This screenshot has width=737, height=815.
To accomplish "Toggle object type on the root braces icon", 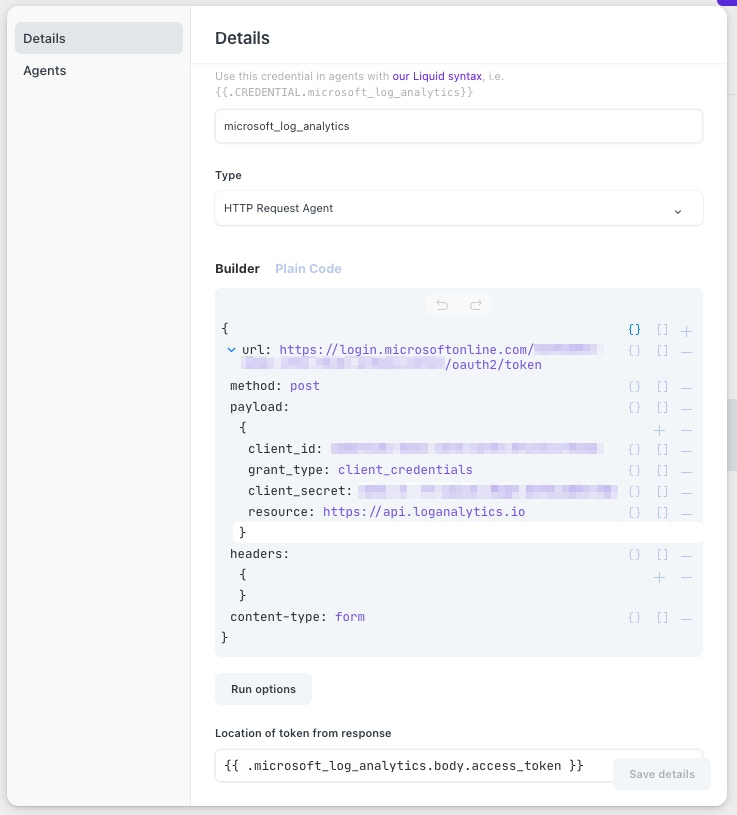I will pyautogui.click(x=634, y=330).
